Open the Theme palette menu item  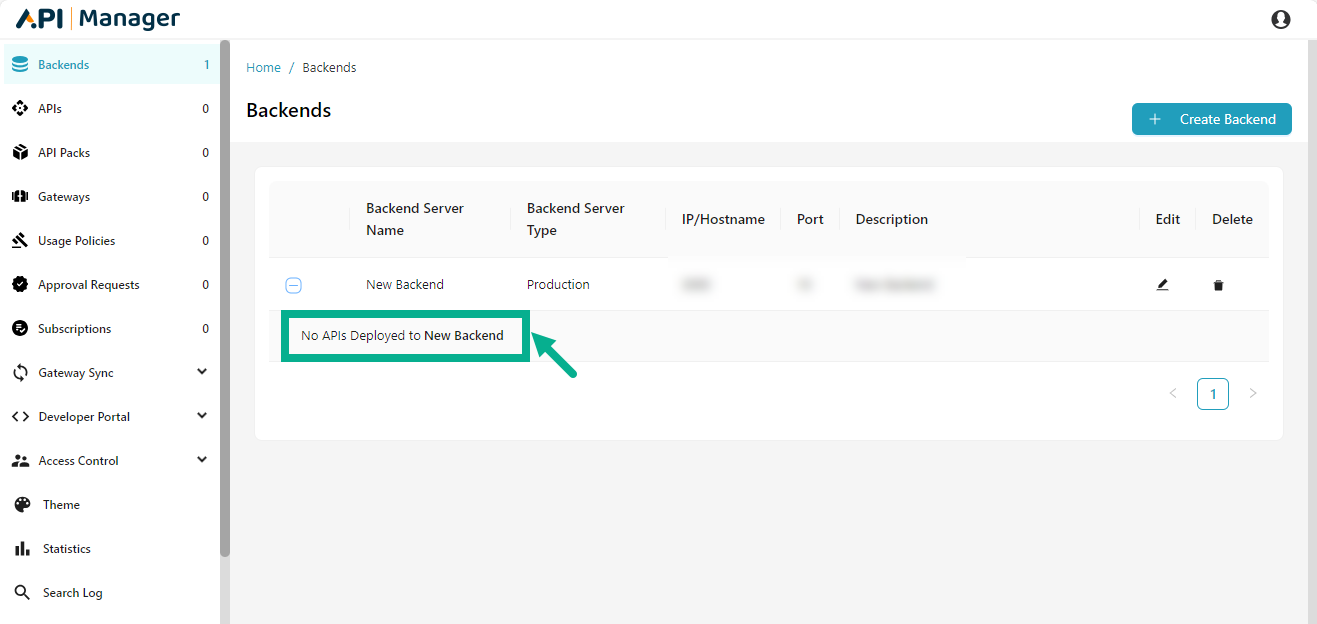coord(60,505)
